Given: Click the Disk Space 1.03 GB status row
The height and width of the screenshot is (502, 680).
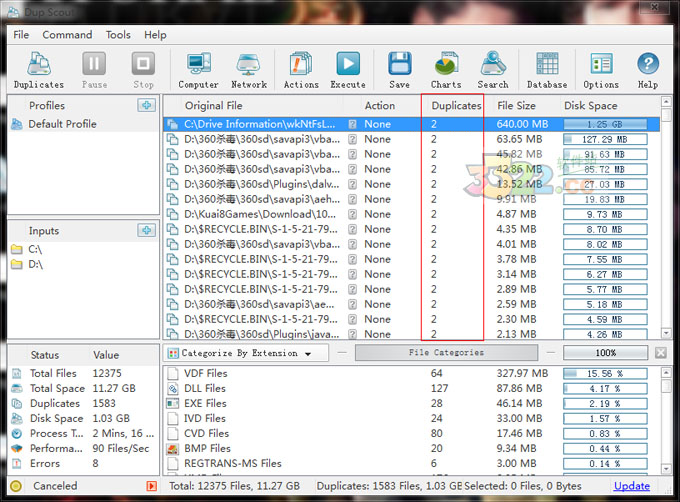Looking at the screenshot, I should [x=84, y=419].
